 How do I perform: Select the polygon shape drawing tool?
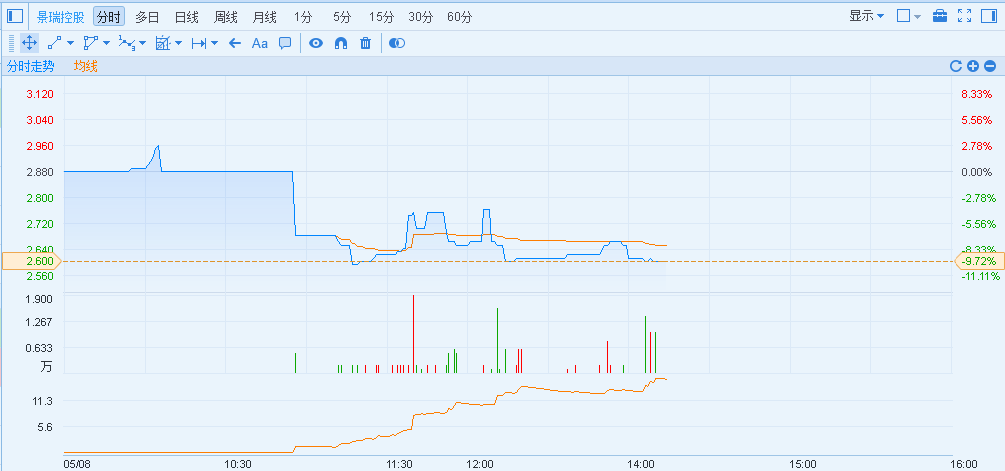[90, 43]
